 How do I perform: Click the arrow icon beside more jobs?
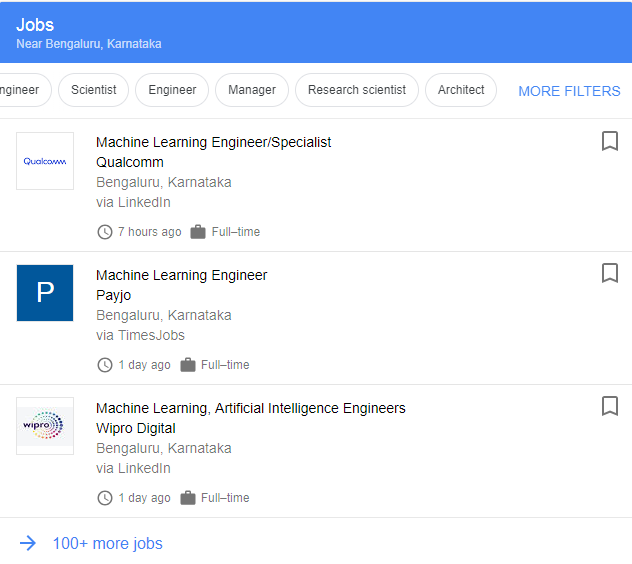point(28,543)
